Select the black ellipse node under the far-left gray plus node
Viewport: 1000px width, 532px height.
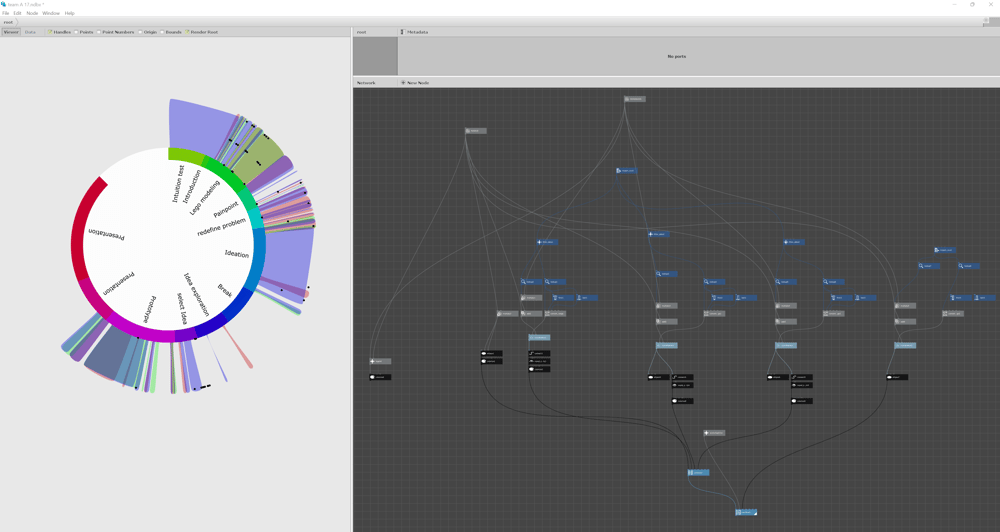tap(380, 377)
